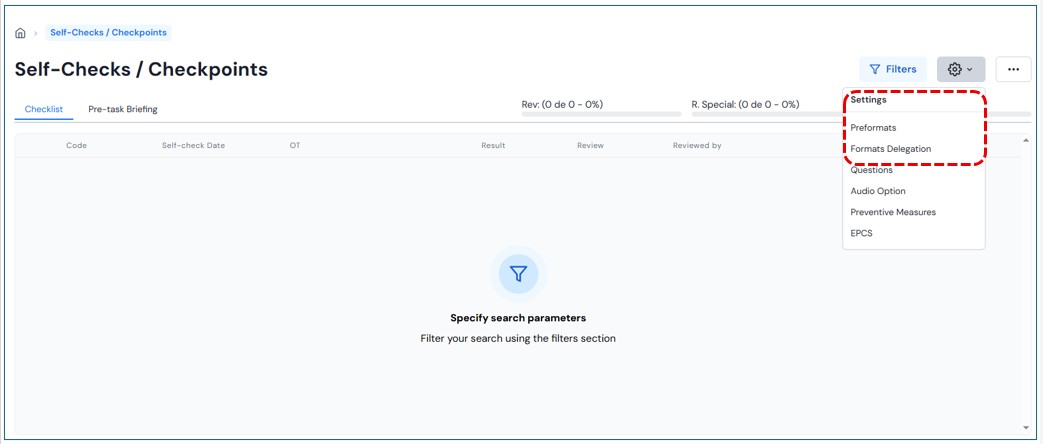Select Formats Delegation menu entry
The height and width of the screenshot is (444, 1043).
(890, 149)
